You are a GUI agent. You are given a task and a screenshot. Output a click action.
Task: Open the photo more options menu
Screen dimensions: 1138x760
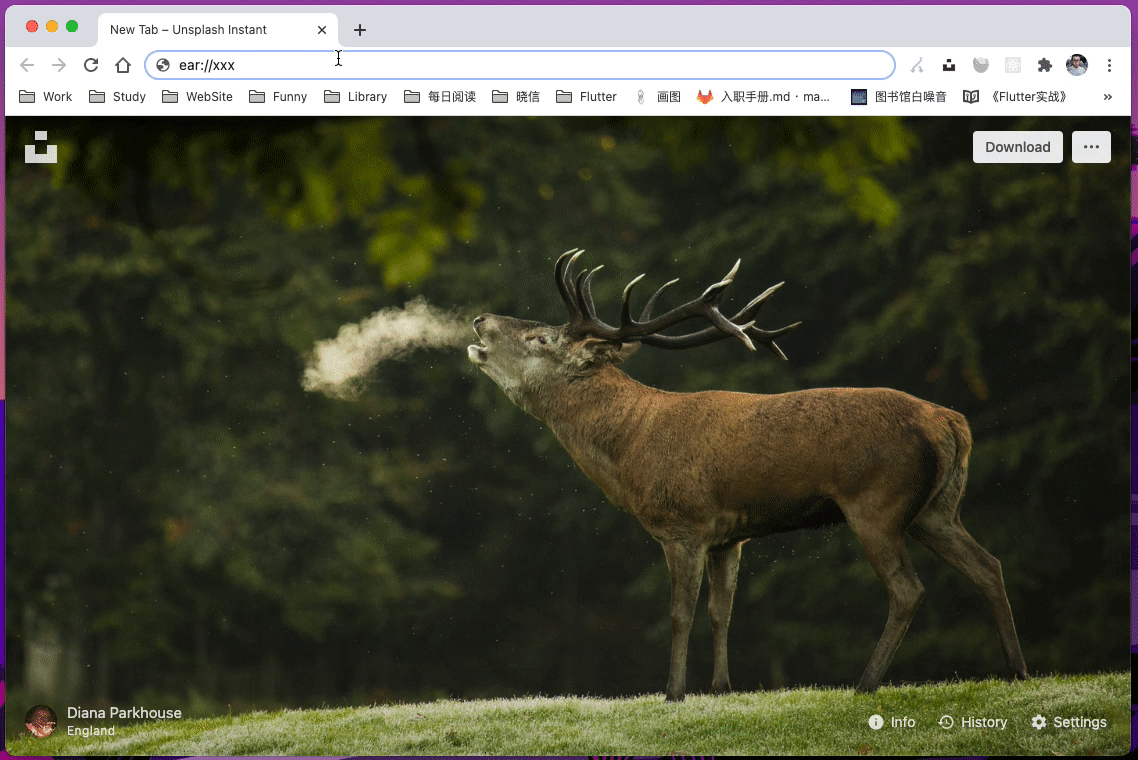coord(1091,147)
